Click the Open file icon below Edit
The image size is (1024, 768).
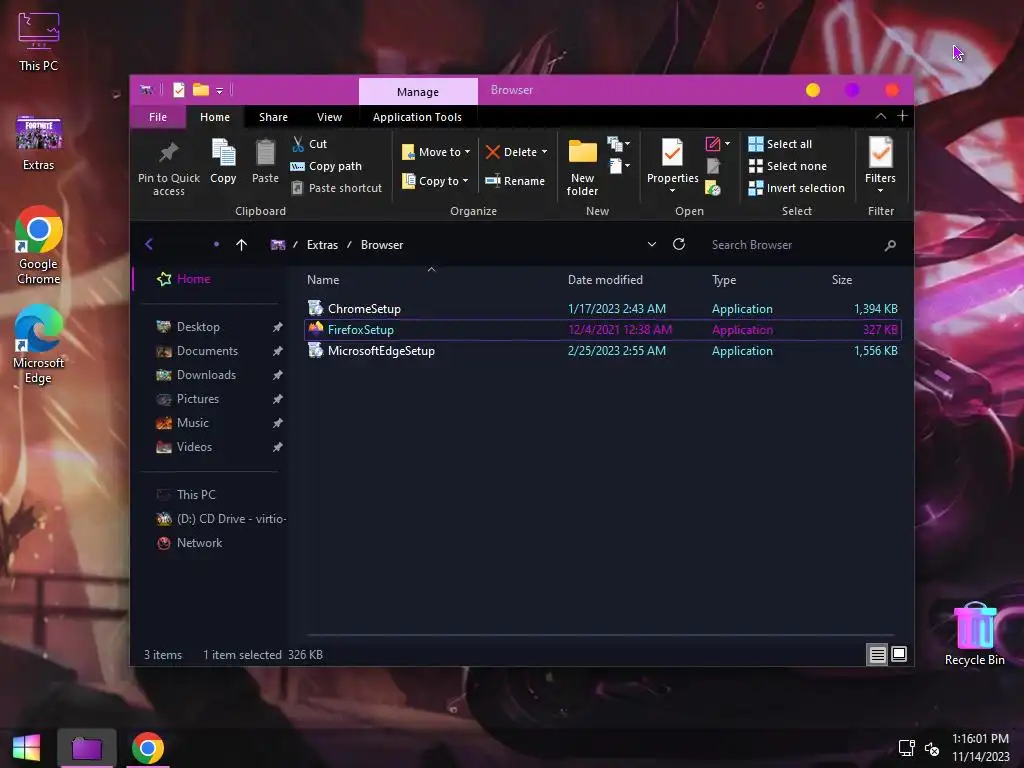pyautogui.click(x=712, y=166)
